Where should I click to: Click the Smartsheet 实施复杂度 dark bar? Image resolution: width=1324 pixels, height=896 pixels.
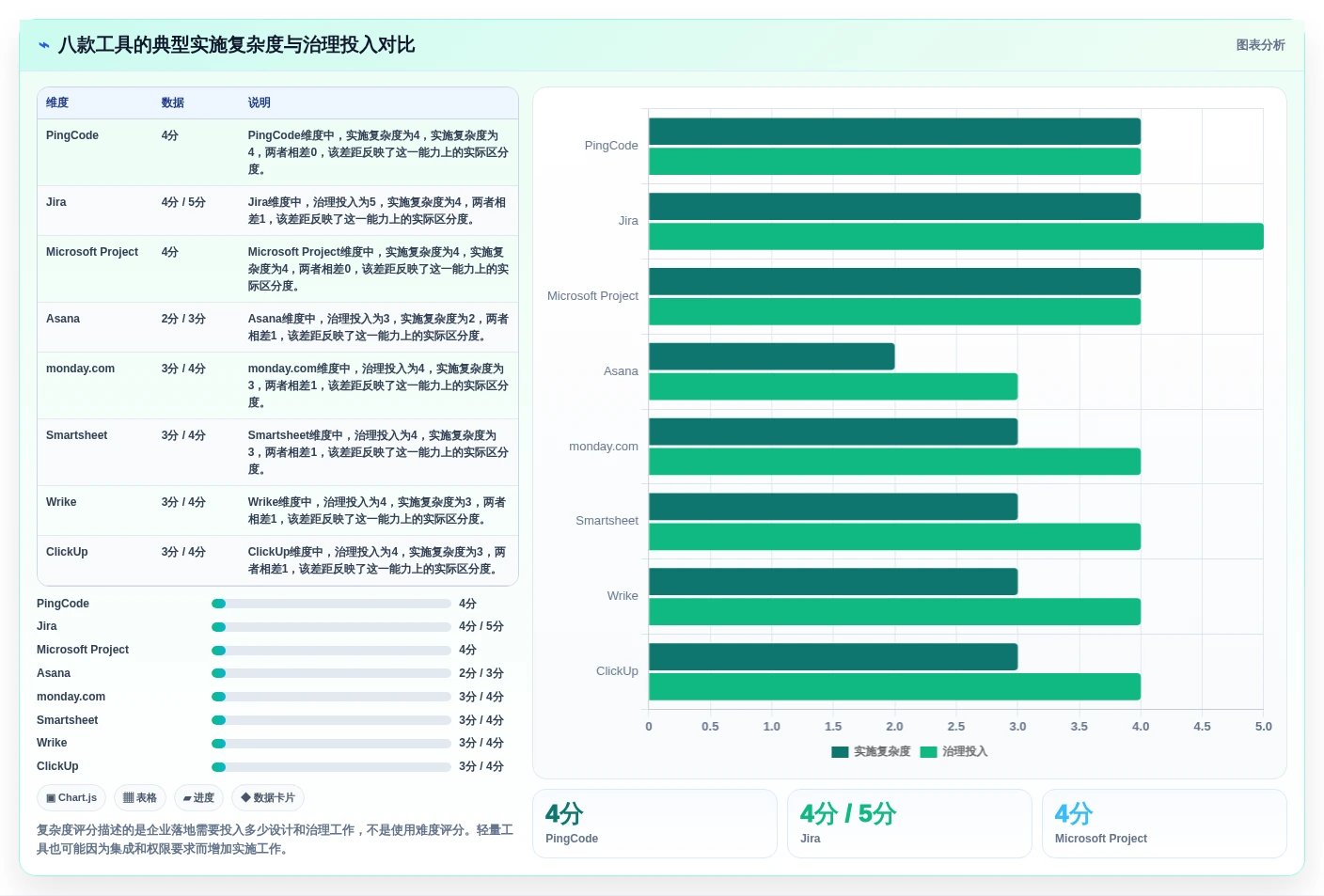833,507
